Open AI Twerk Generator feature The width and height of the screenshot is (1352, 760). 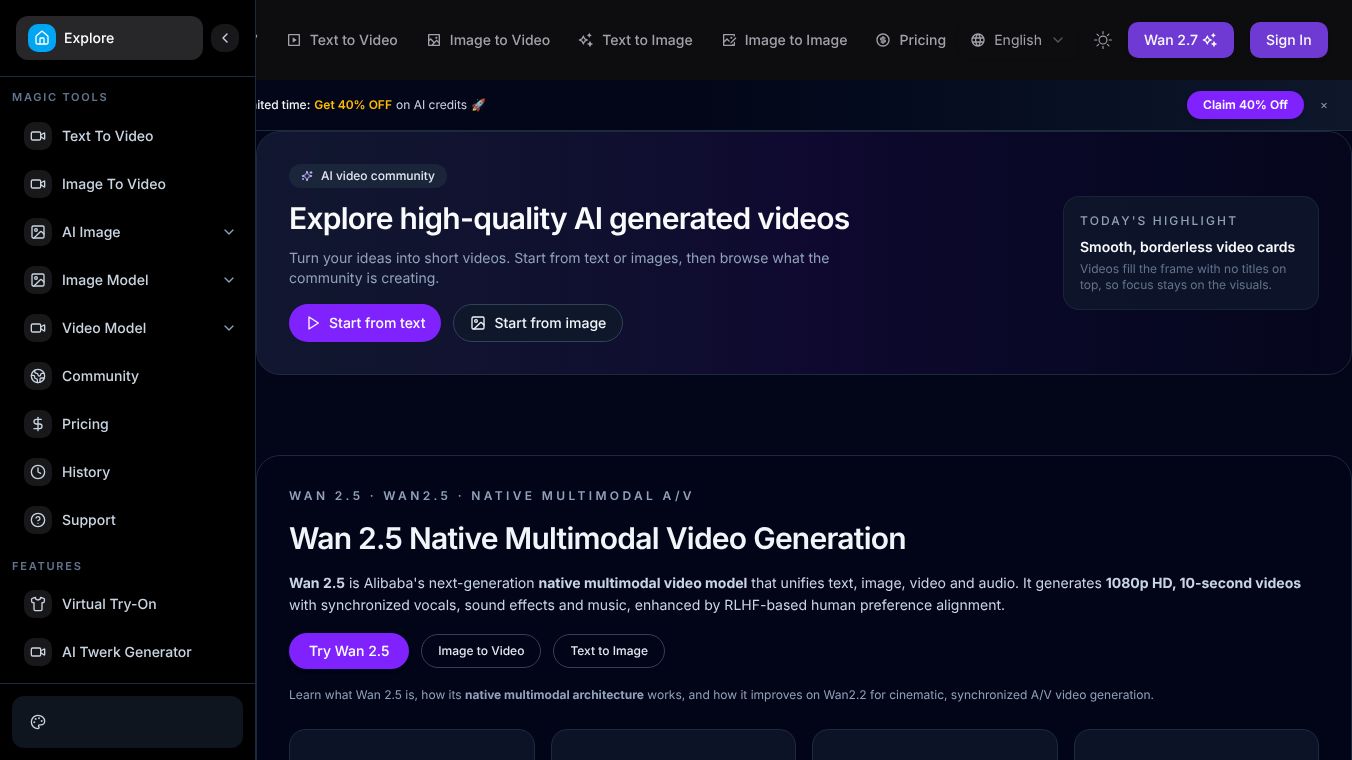coord(128,652)
